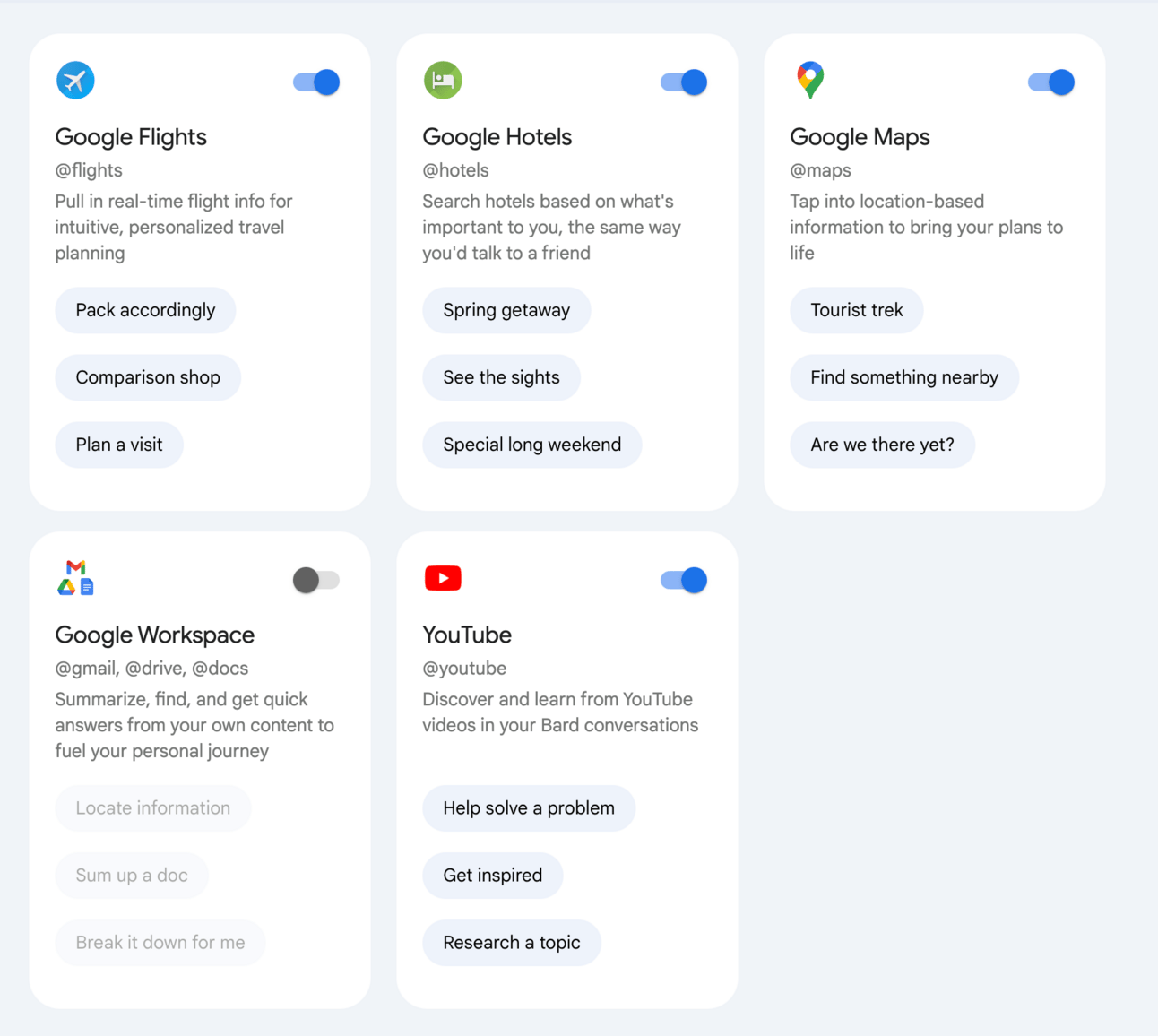Click the 'Discover and learn from YouTube' description
Viewport: 1158px width, 1036px height.
coord(560,712)
